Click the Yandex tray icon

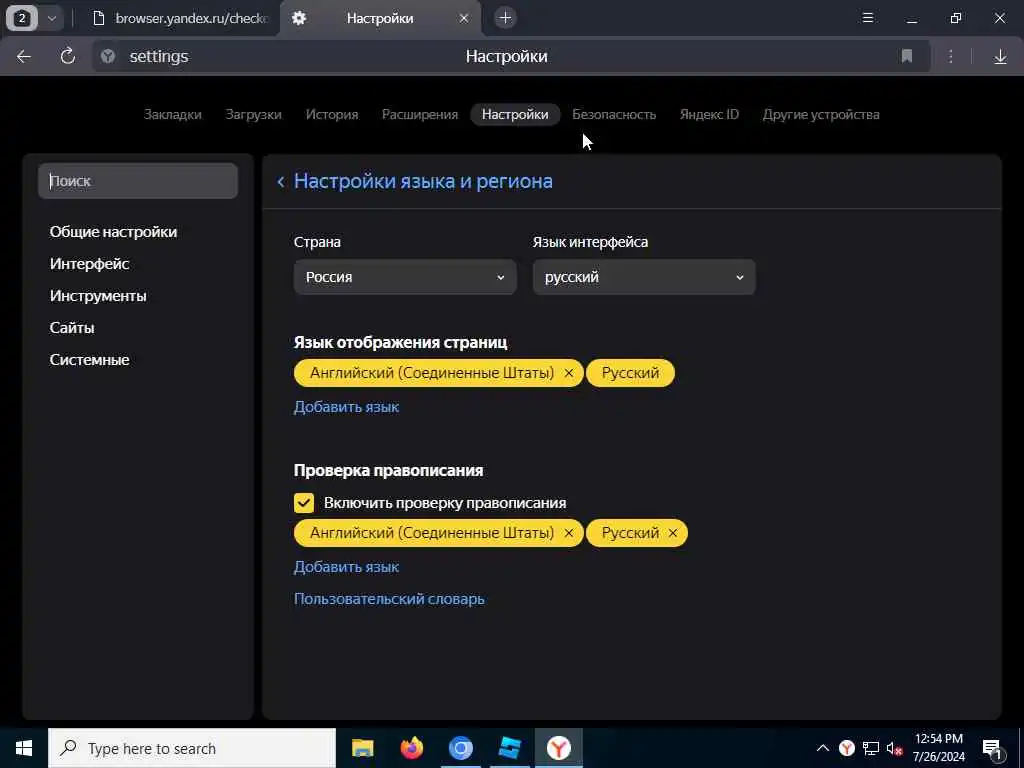tap(847, 748)
